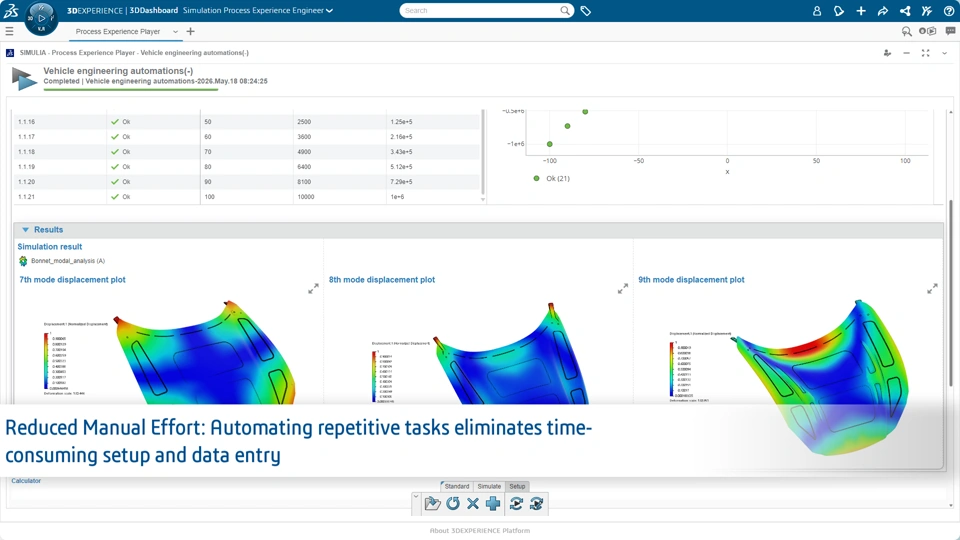The height and width of the screenshot is (540, 960).
Task: Open the media play recording icon
Action: 928,31
